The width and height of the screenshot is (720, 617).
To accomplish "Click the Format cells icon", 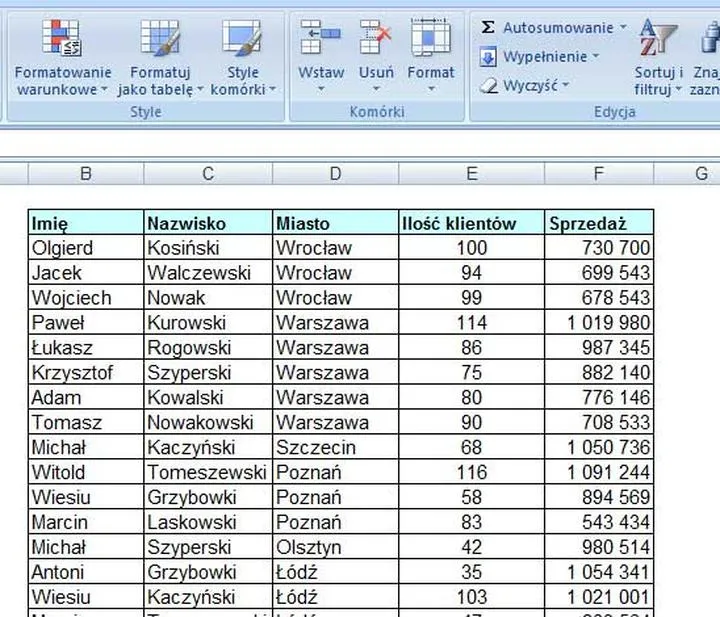I will pyautogui.click(x=430, y=38).
